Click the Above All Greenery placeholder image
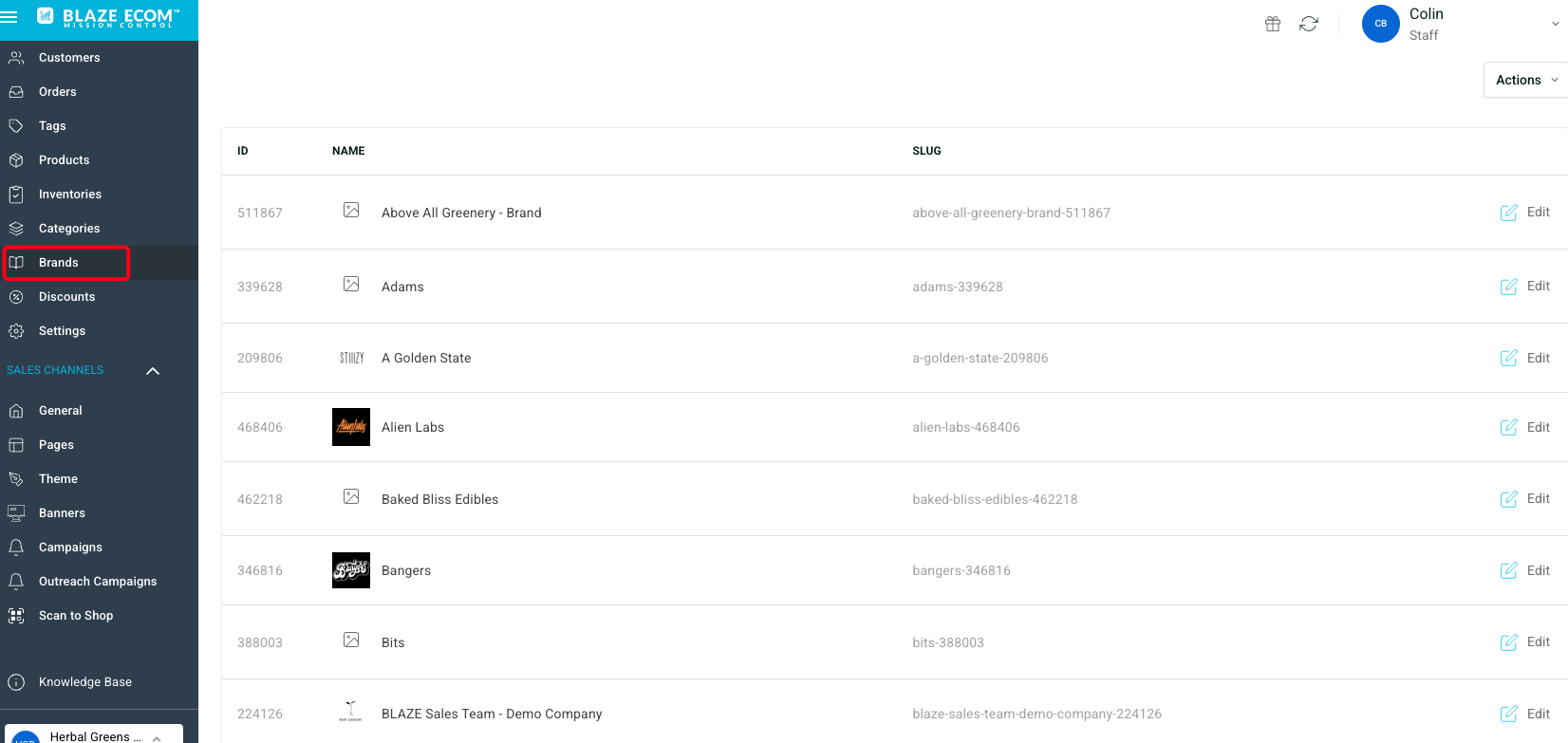Image resolution: width=1568 pixels, height=743 pixels. [351, 211]
